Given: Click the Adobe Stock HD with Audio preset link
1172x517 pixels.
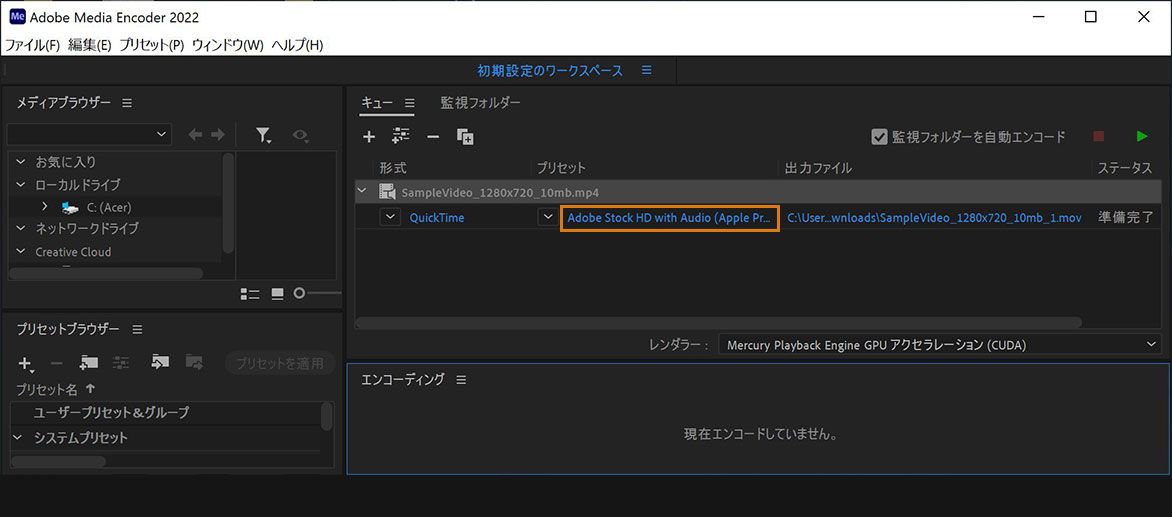Looking at the screenshot, I should 669,218.
